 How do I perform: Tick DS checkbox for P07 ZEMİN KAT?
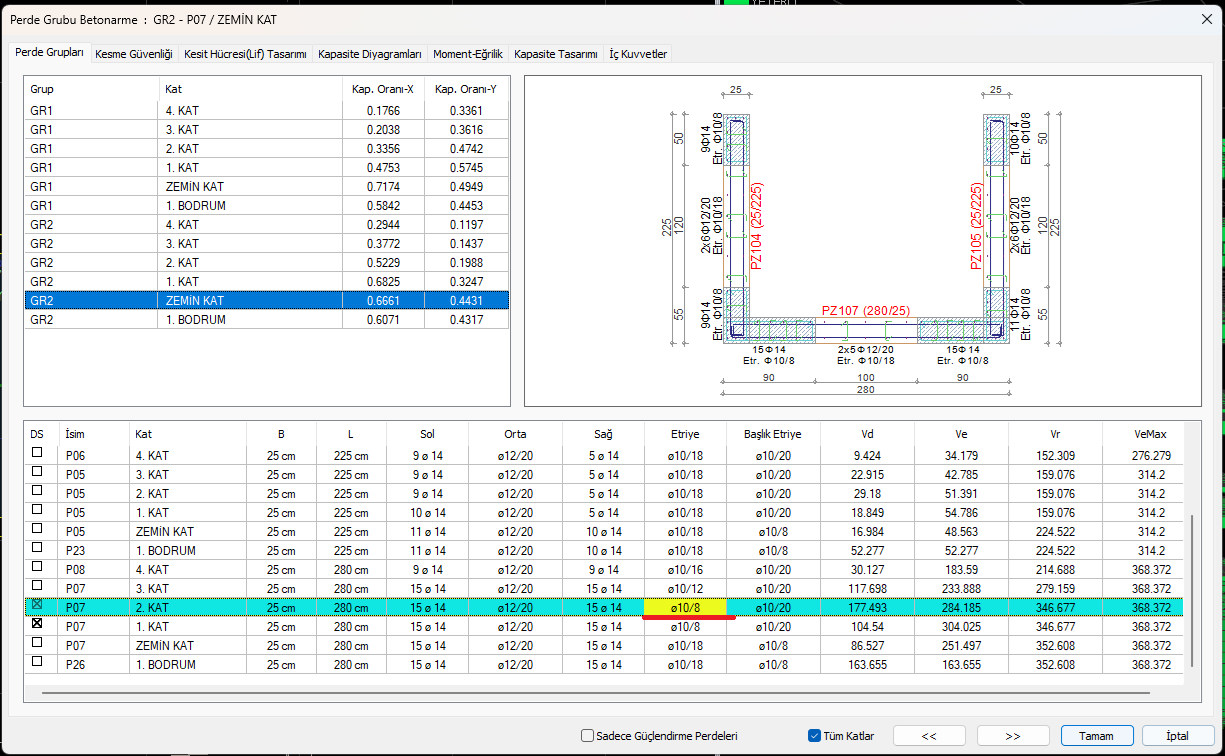coord(38,643)
